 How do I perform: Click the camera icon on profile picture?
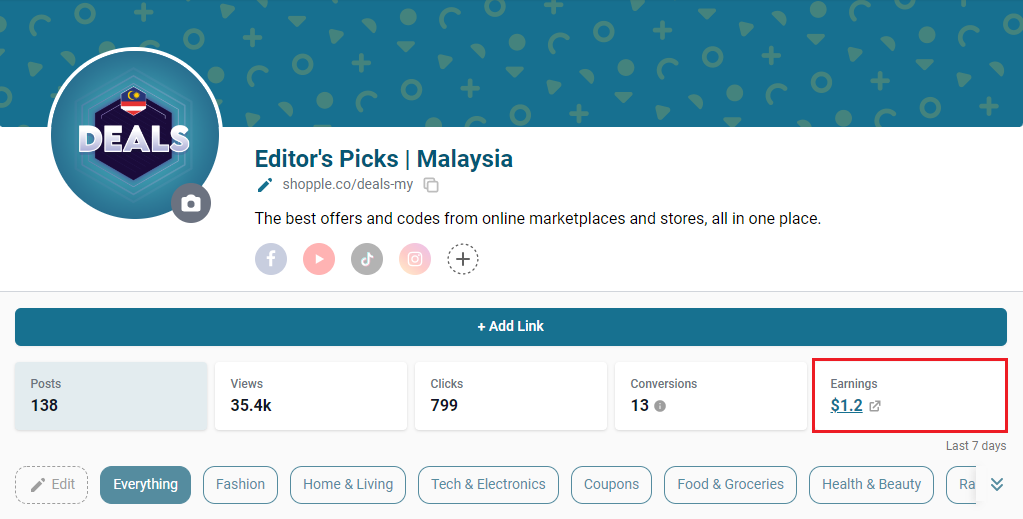[x=191, y=203]
